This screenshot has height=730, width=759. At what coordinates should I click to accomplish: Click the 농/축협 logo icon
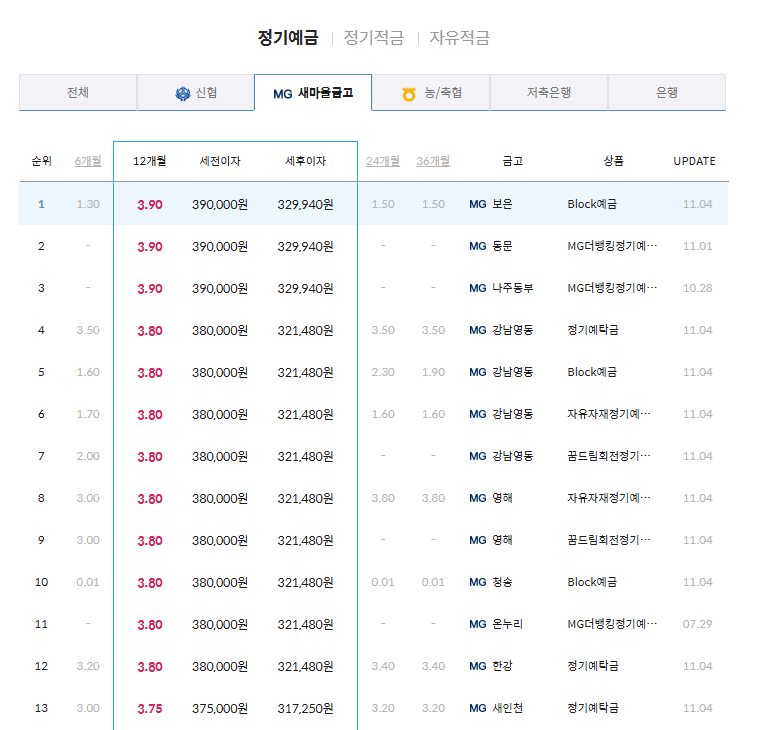pos(409,93)
